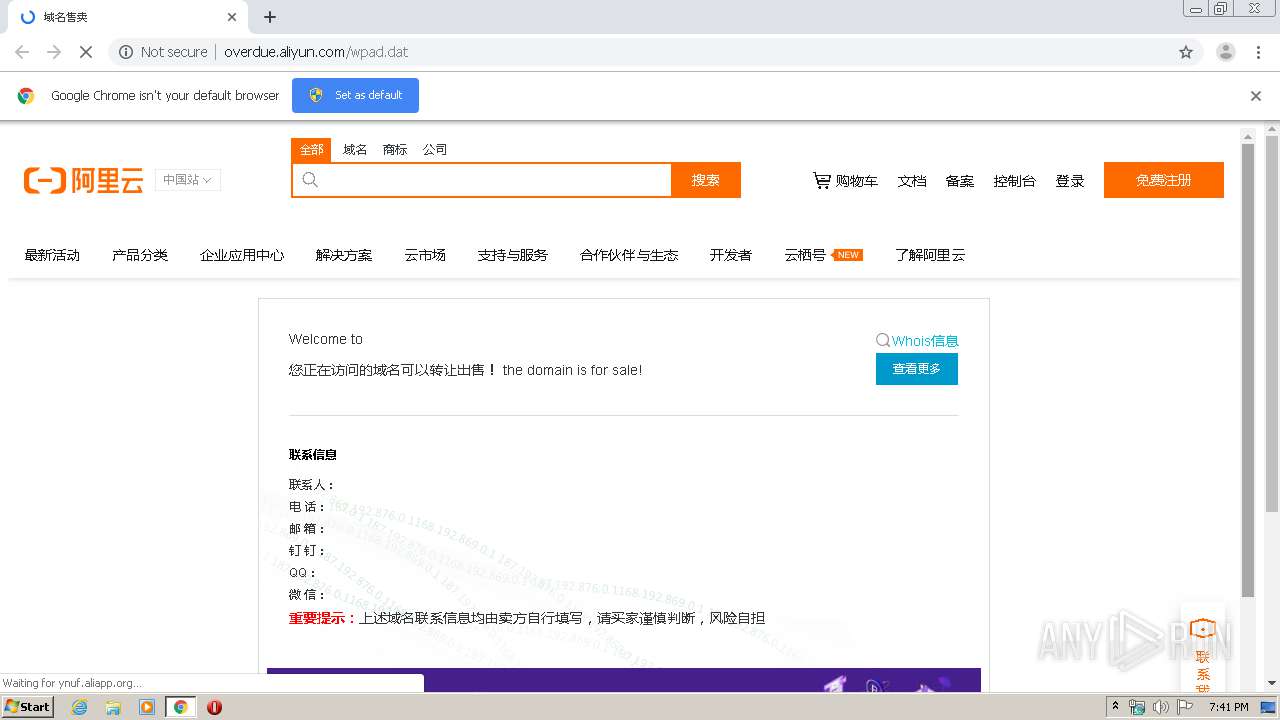Click the address bar URL
This screenshot has height=720, width=1280.
pyautogui.click(x=316, y=52)
